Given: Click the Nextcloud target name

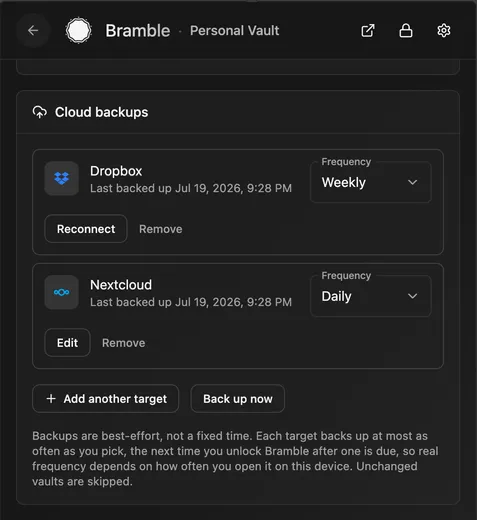Looking at the screenshot, I should pos(121,285).
